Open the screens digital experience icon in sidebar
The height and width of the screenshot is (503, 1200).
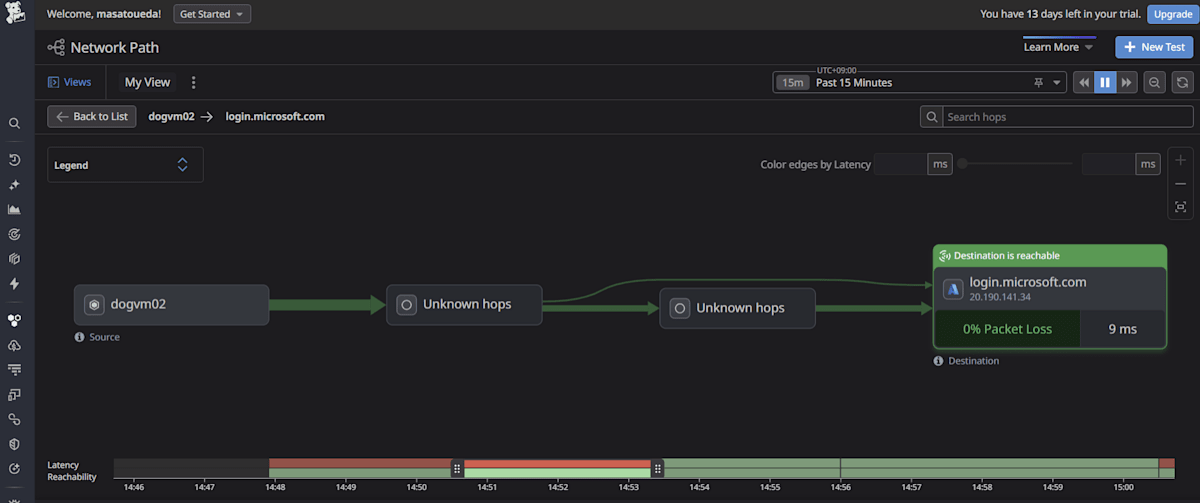(15, 395)
